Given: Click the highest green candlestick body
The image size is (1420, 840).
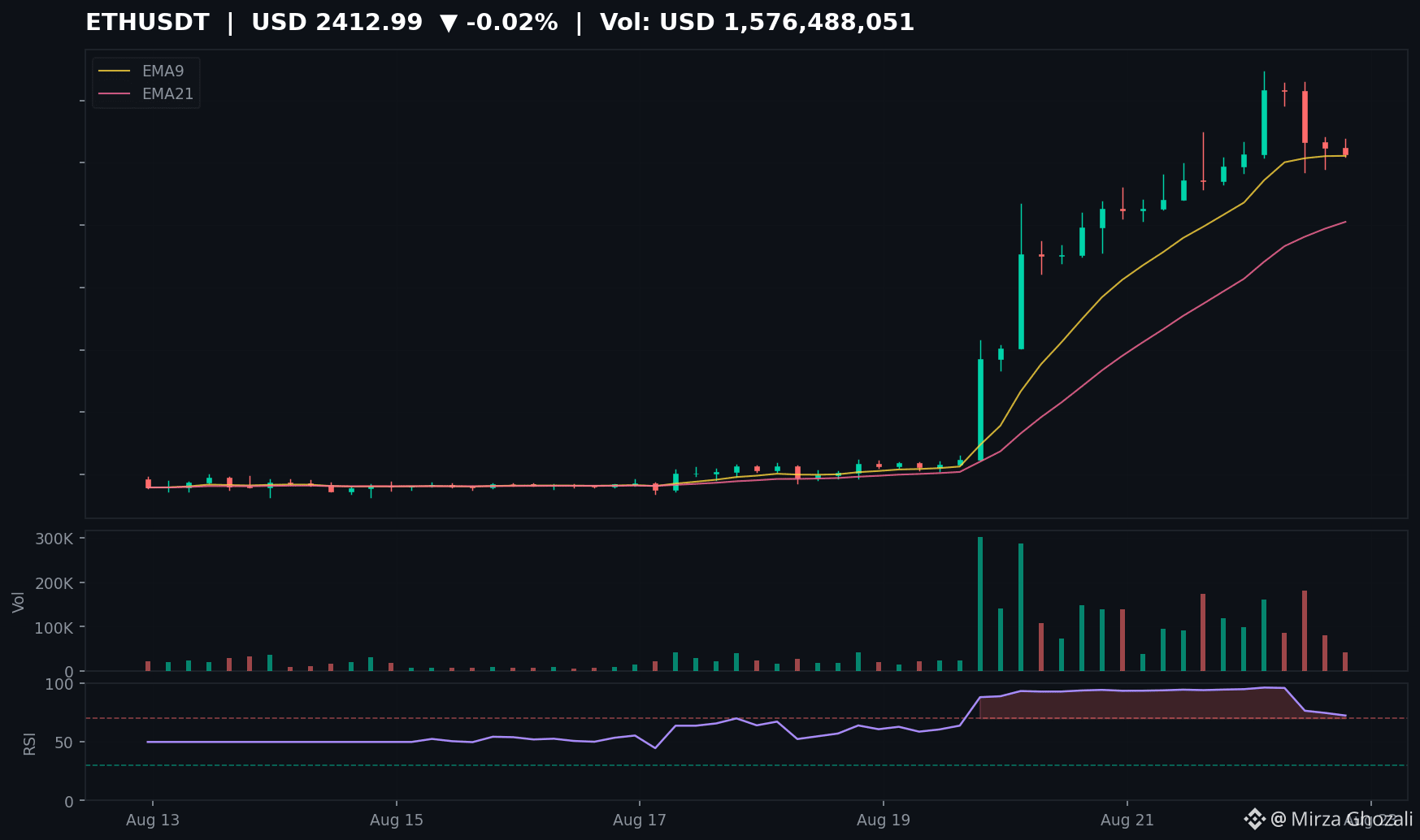Looking at the screenshot, I should [1264, 123].
